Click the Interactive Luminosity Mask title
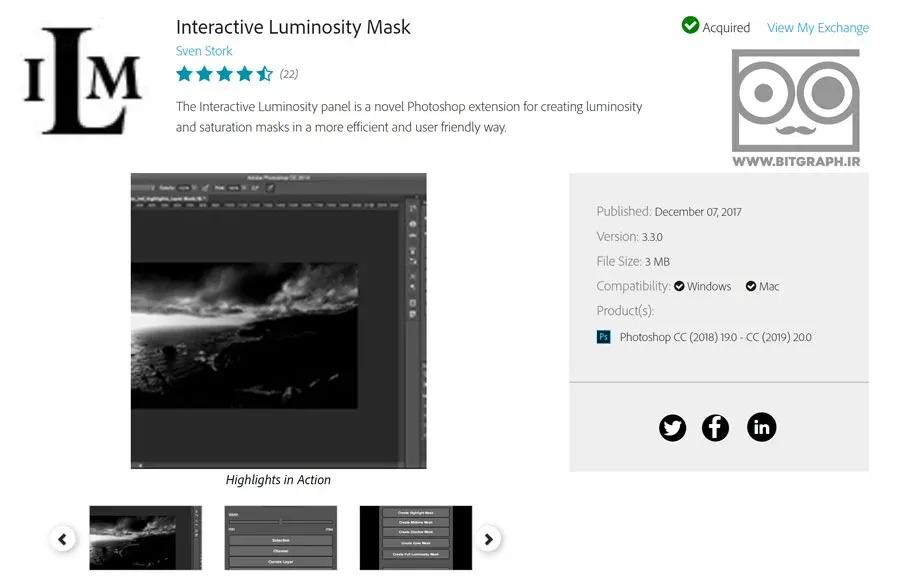This screenshot has width=900, height=588. (x=293, y=27)
